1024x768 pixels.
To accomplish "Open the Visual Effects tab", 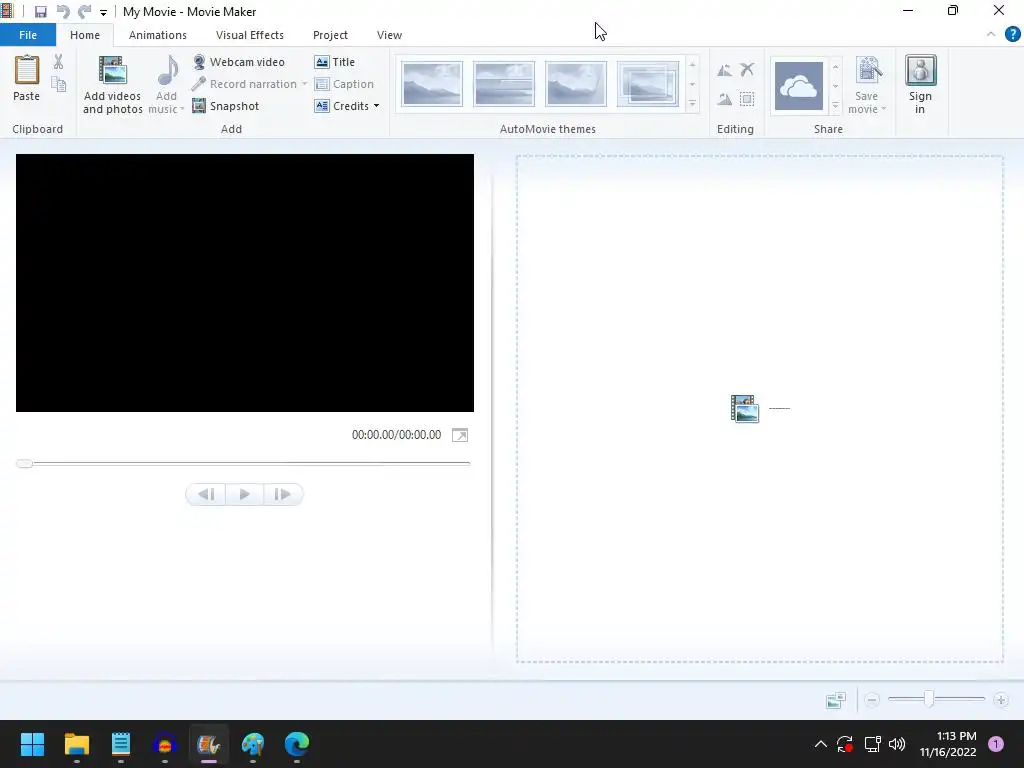I will pyautogui.click(x=249, y=35).
